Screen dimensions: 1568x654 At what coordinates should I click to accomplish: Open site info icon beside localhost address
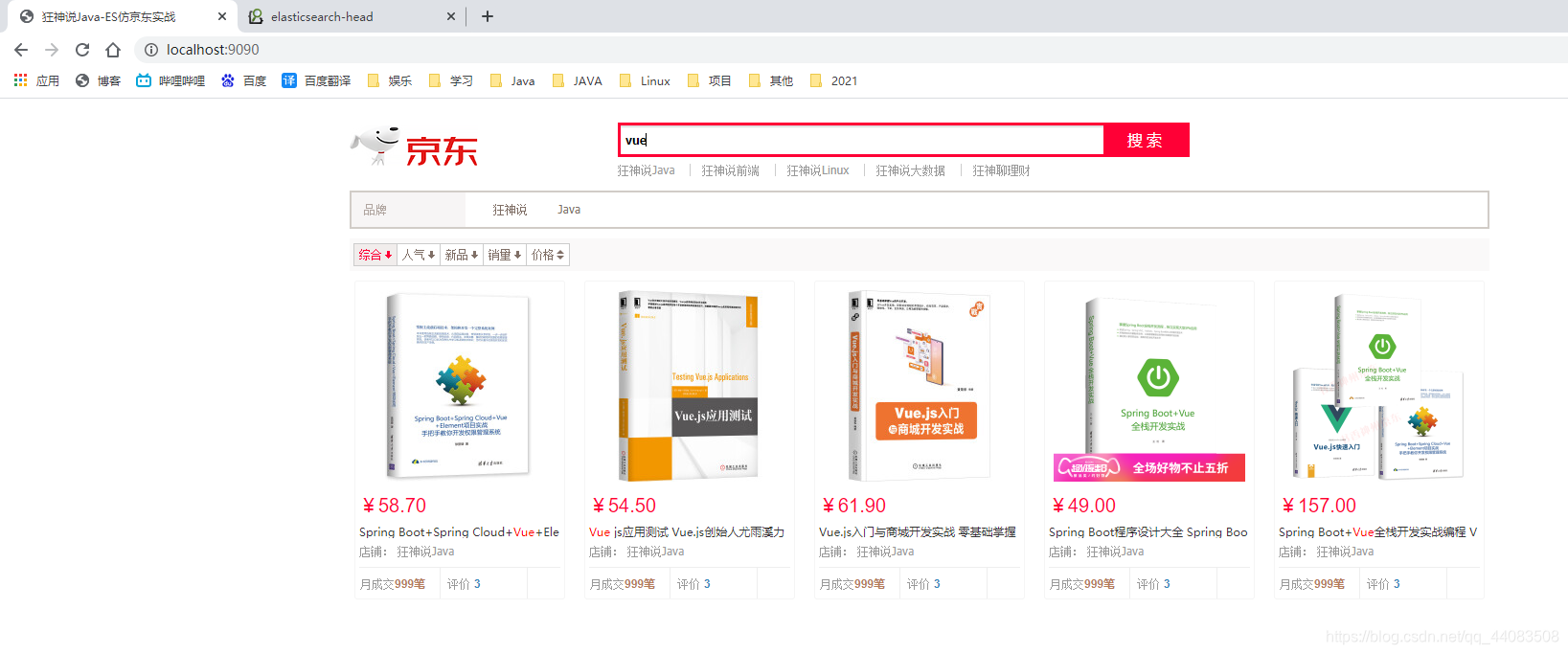[x=150, y=50]
